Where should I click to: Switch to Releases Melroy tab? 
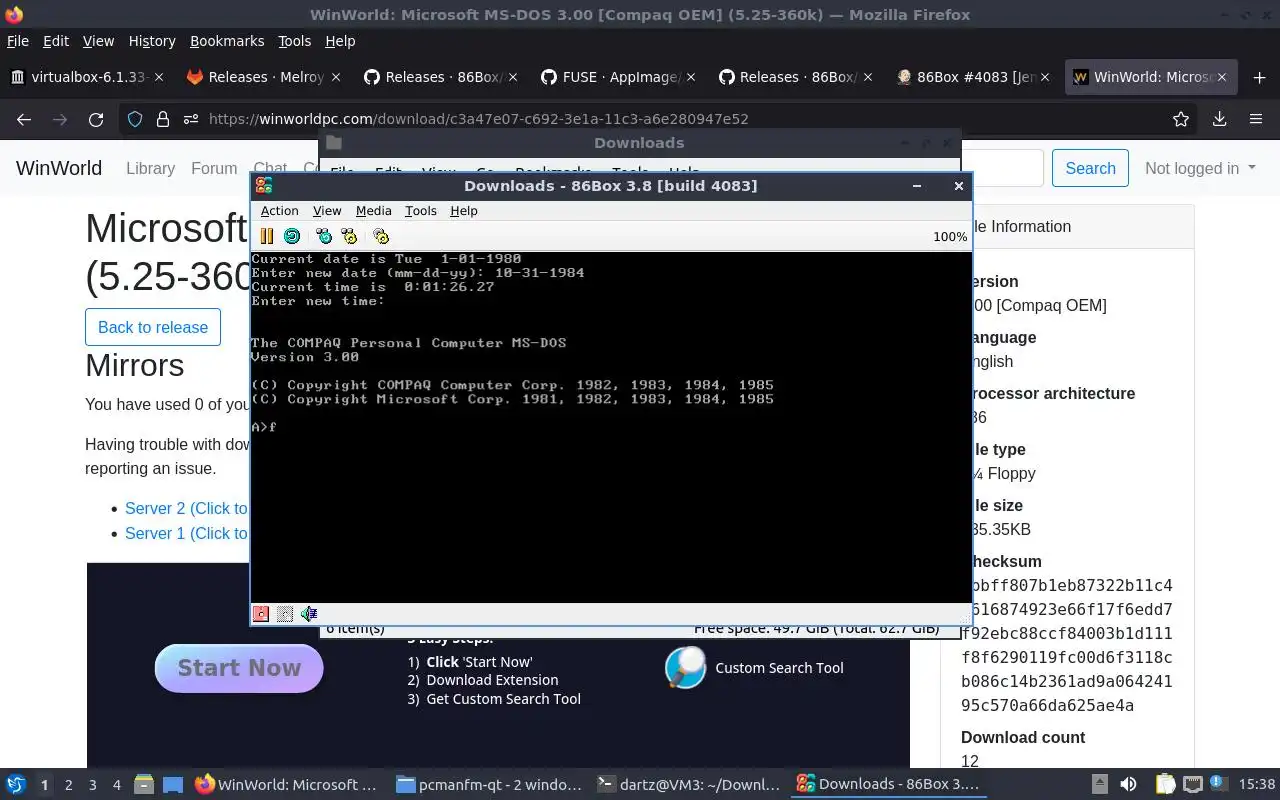(x=265, y=77)
